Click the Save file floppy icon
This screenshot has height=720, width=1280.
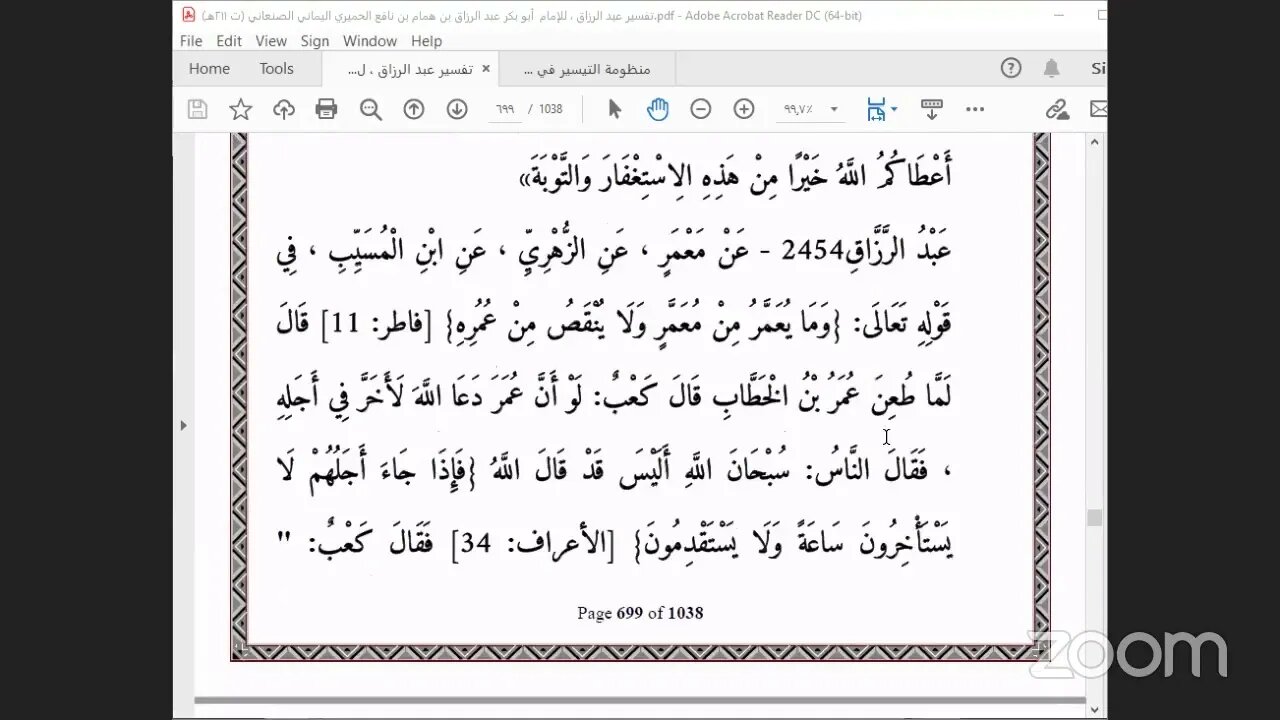(198, 110)
